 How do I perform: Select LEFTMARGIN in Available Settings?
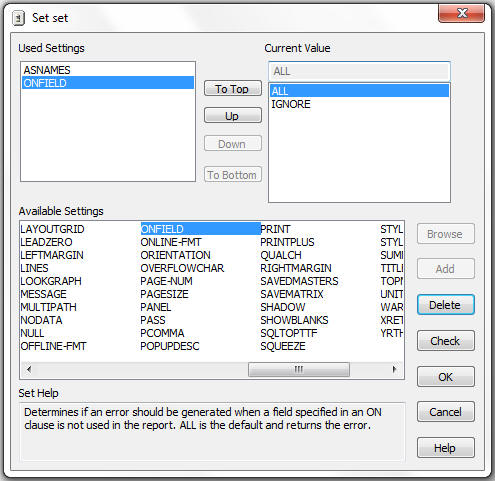click(x=52, y=255)
